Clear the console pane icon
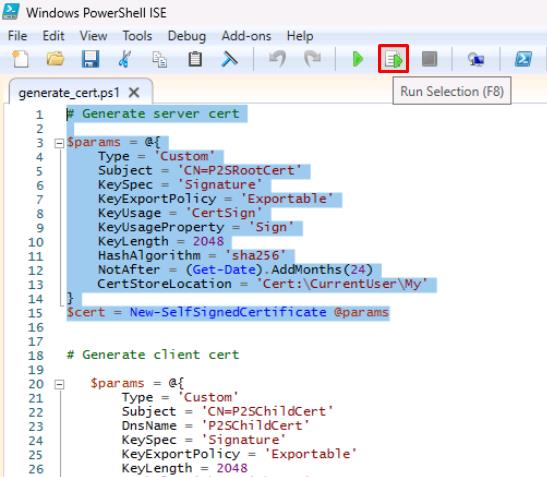547x477 pixels. (230, 59)
